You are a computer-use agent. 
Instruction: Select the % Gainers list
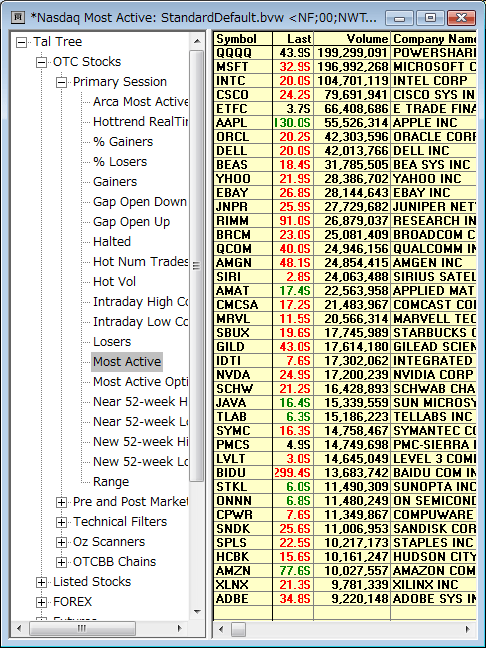tap(123, 142)
